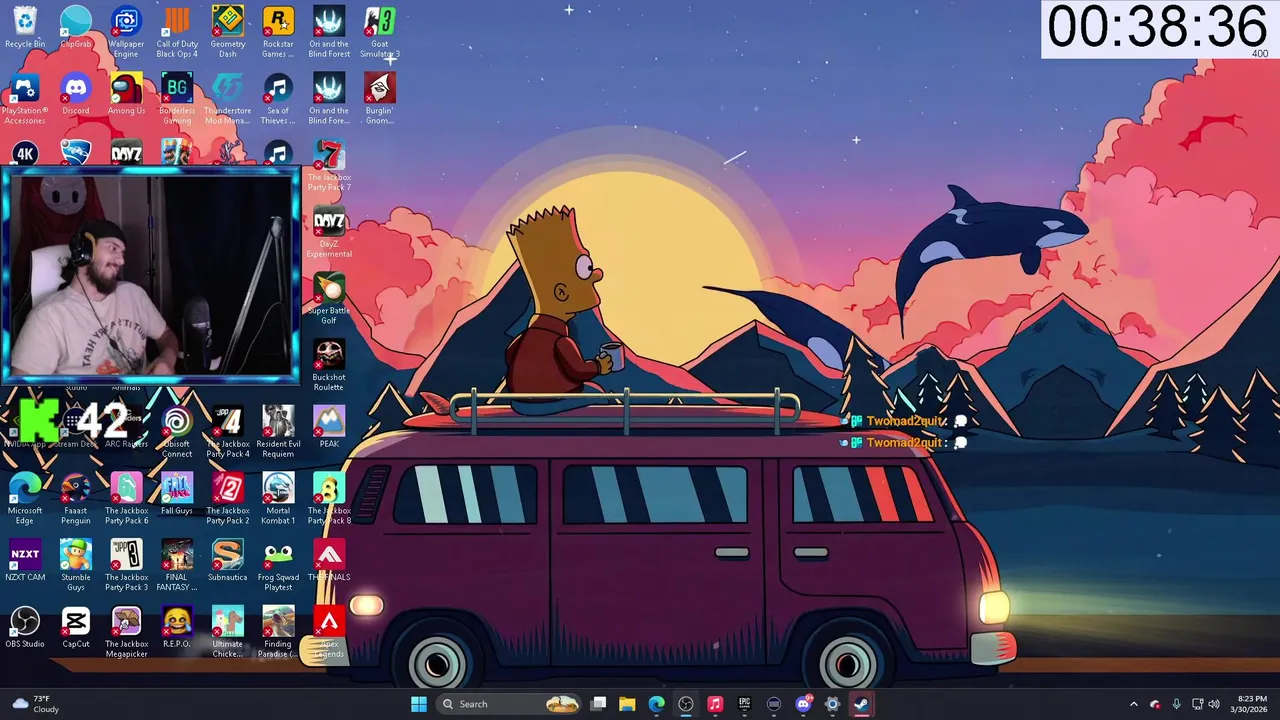Select the Among Us desktop icon
This screenshot has width=1280, height=720.
[x=126, y=94]
